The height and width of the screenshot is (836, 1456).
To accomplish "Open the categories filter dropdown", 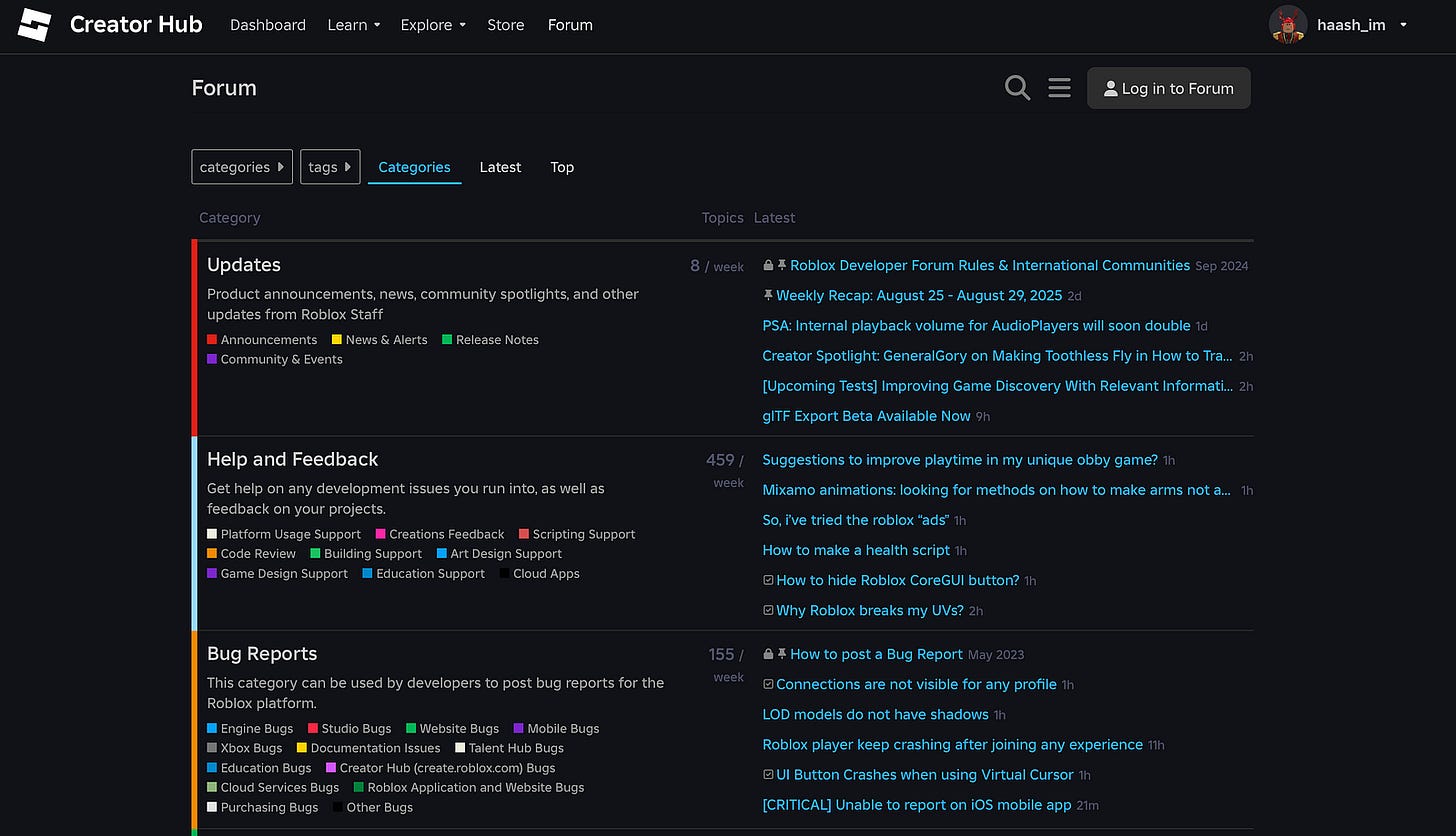I will [x=242, y=167].
